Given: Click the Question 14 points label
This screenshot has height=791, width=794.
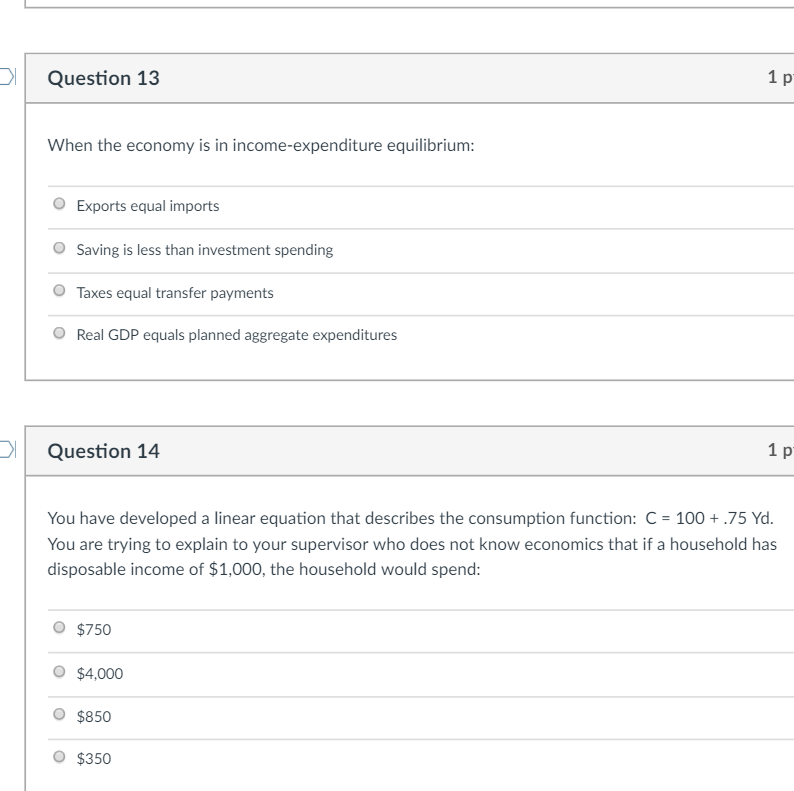Looking at the screenshot, I should point(780,450).
